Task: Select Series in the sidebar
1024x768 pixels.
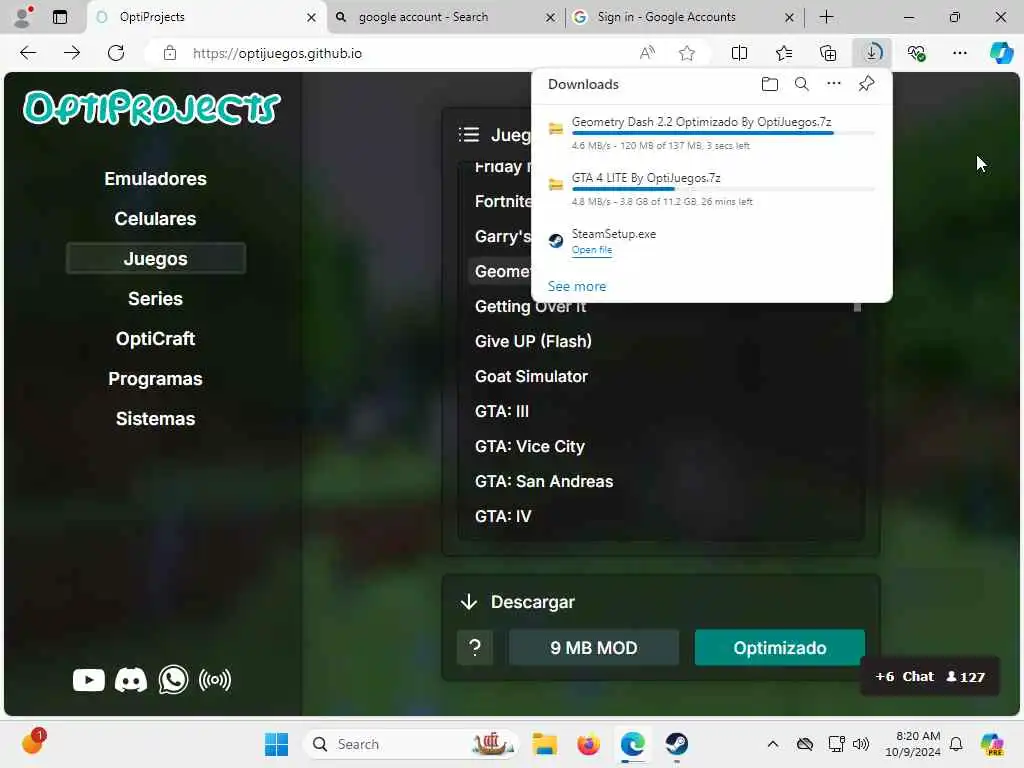Action: 155,298
